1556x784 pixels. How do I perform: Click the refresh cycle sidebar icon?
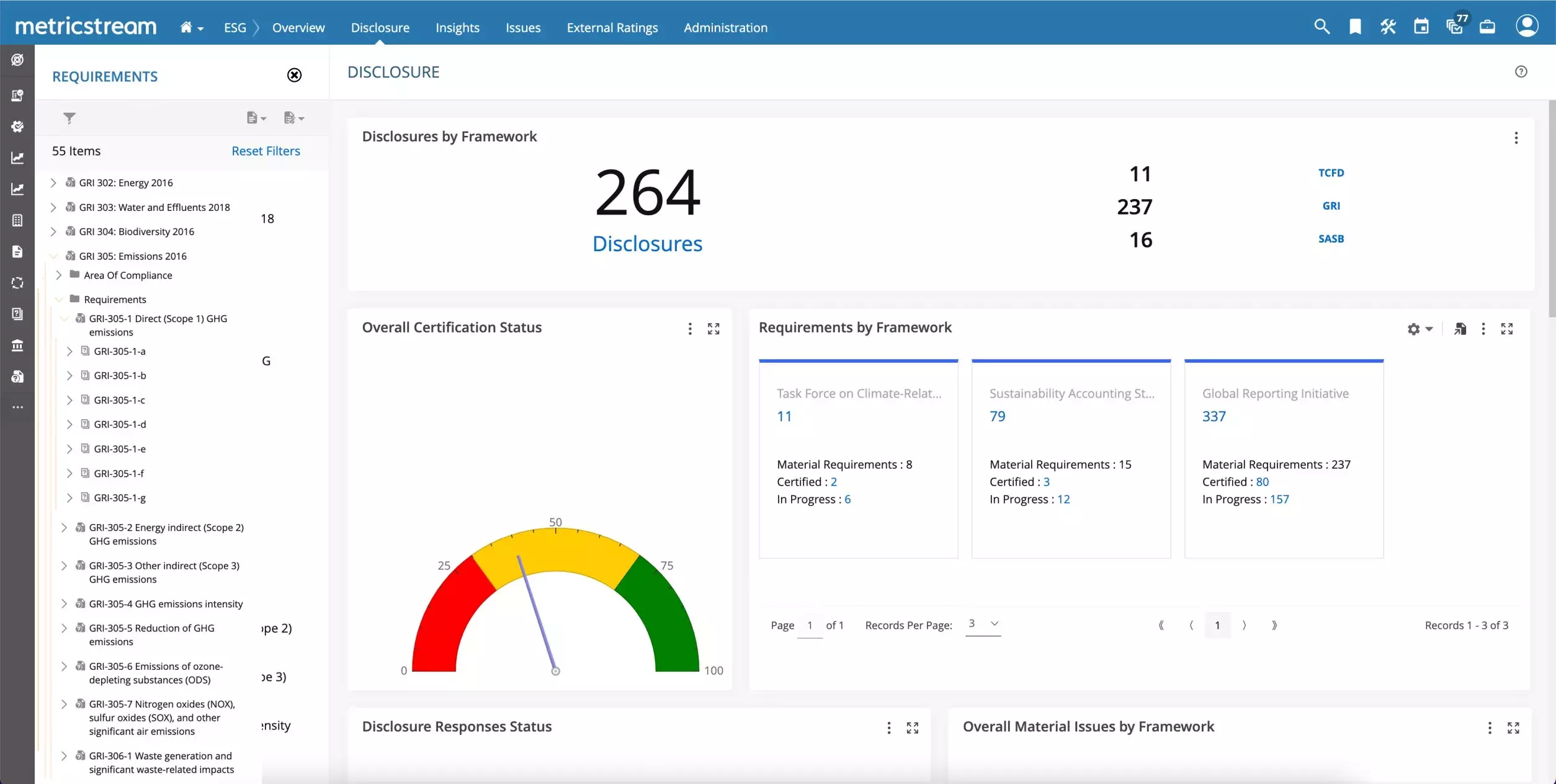17,283
